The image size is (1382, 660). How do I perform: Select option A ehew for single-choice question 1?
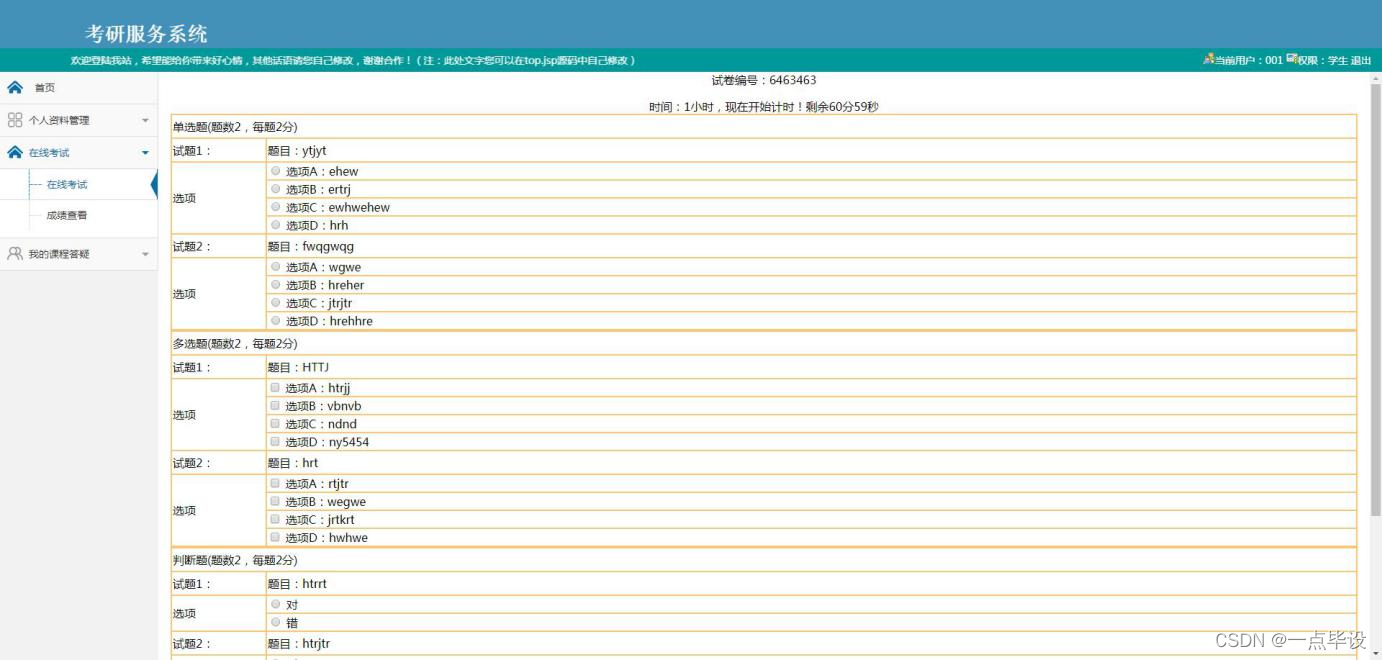(276, 171)
